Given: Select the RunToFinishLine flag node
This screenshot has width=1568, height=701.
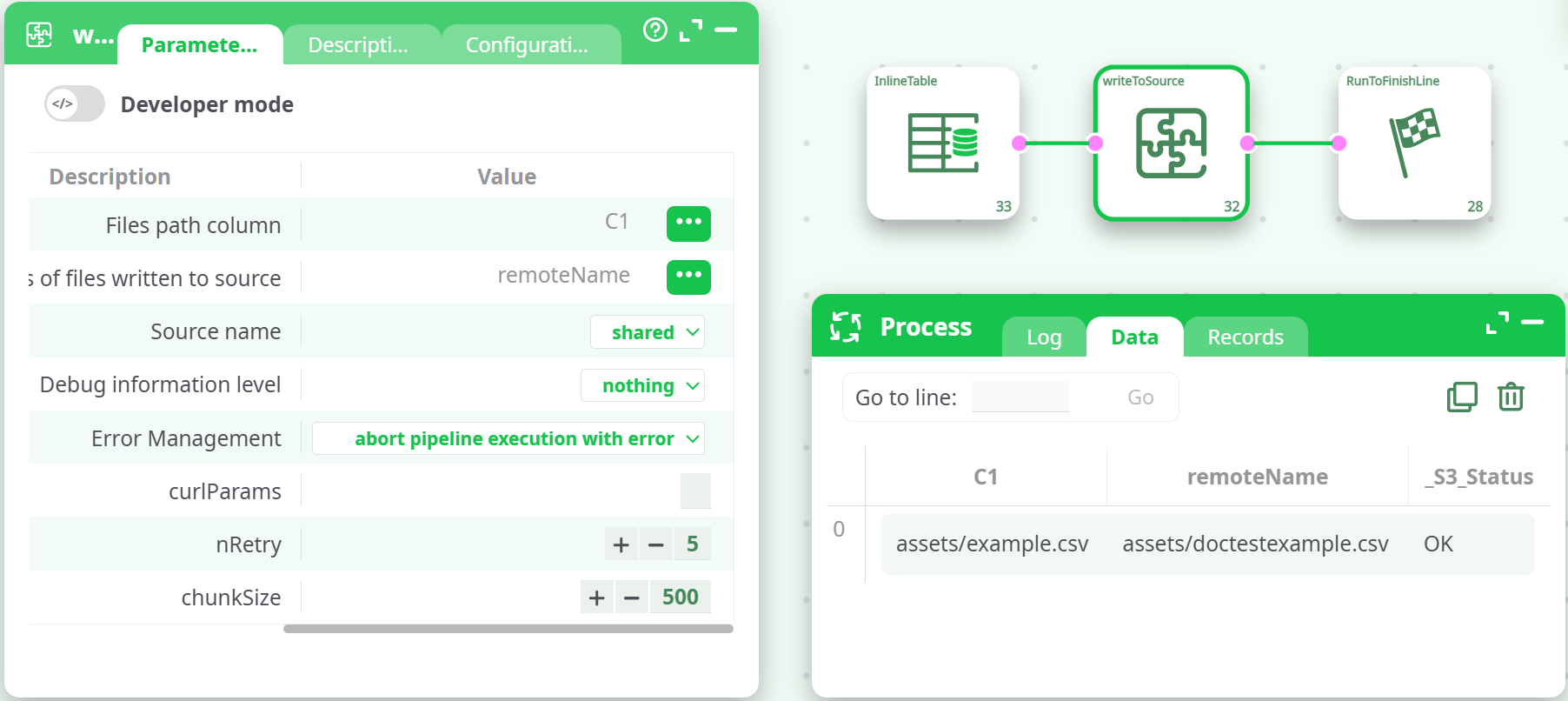Looking at the screenshot, I should click(x=1414, y=143).
